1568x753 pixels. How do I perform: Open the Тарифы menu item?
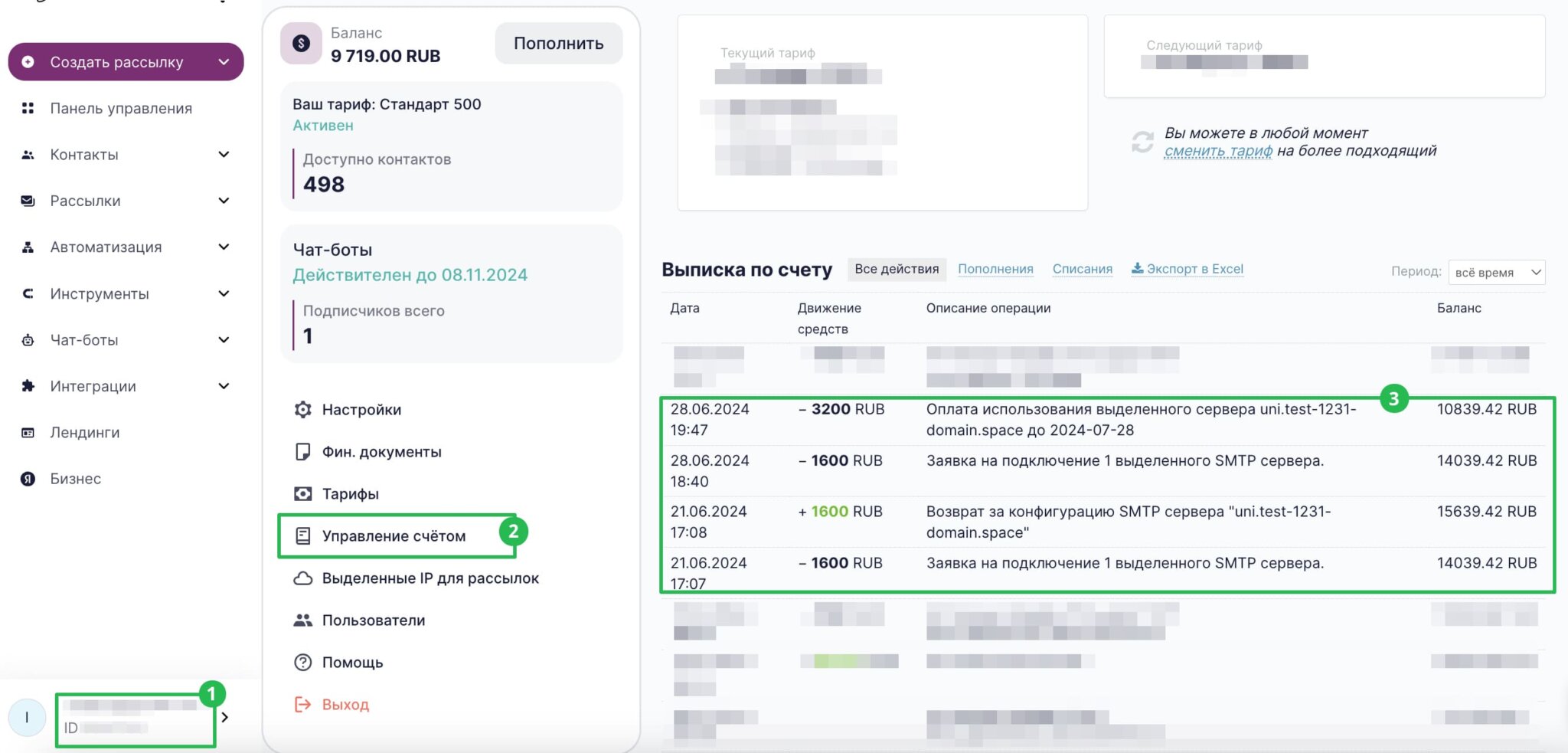[350, 494]
